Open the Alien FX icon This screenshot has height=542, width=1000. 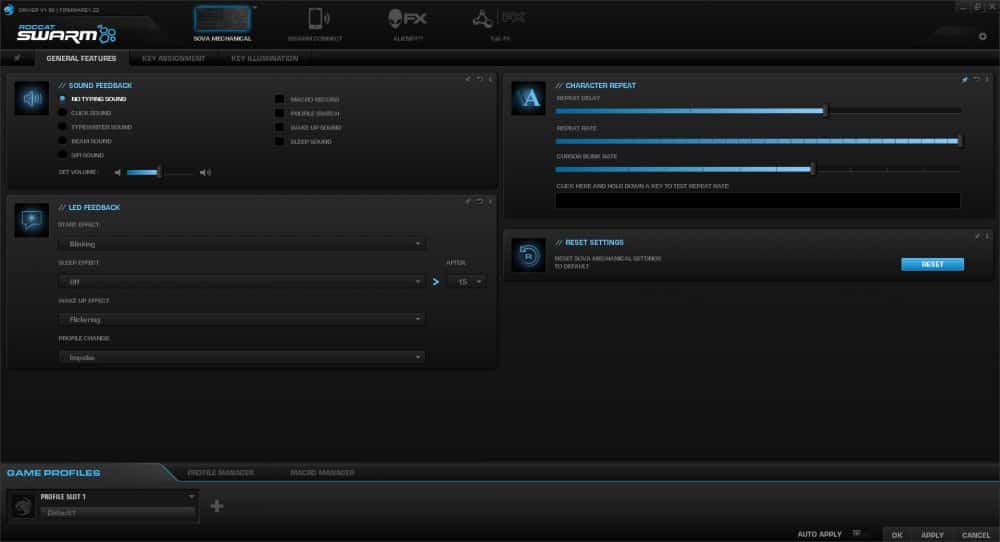coord(407,18)
